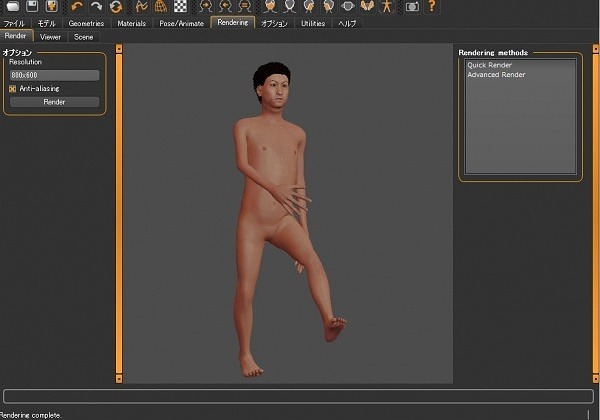
Task: Open the Utilities tab
Action: [x=313, y=23]
